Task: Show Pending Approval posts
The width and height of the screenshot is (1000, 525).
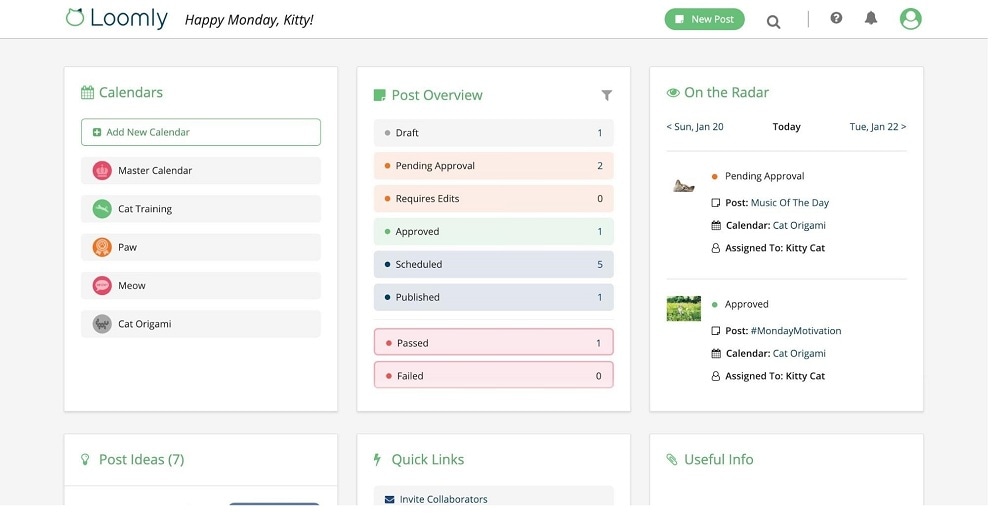Action: (x=494, y=166)
